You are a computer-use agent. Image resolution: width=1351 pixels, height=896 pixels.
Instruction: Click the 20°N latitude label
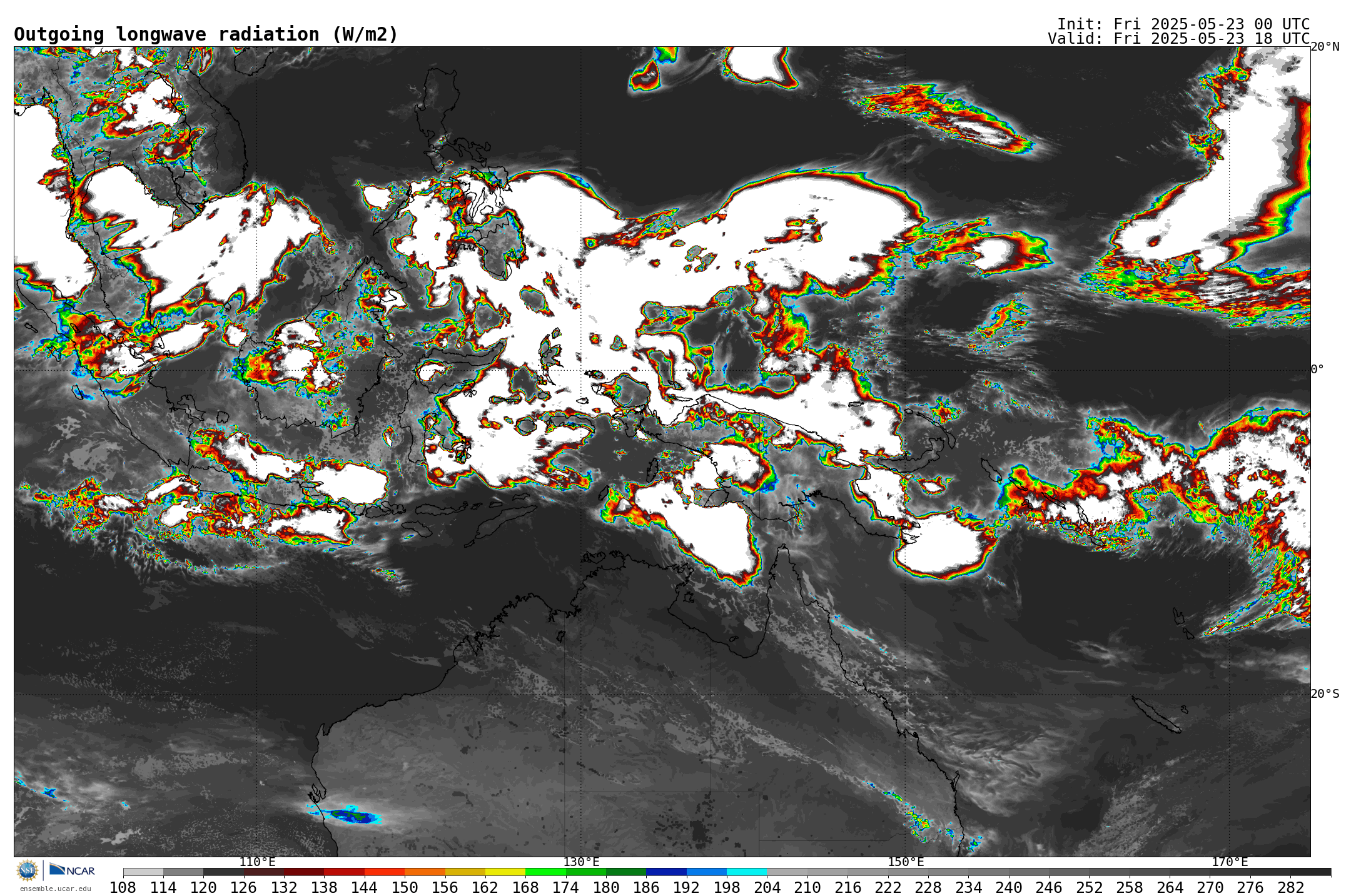[1325, 47]
